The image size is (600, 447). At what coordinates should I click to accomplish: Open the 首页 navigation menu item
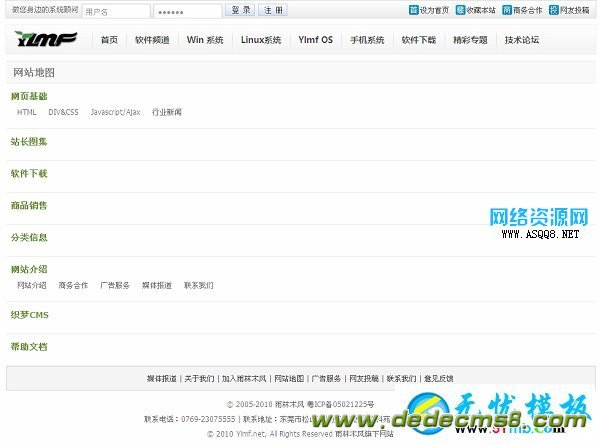(x=109, y=41)
